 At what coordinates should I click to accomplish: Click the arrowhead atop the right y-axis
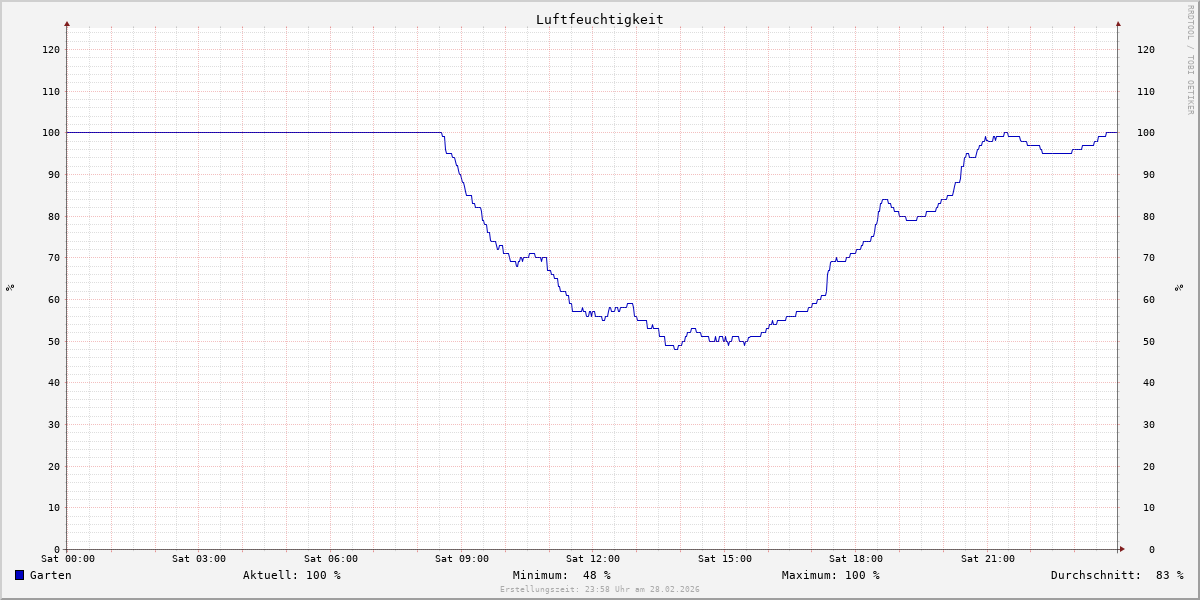pos(1118,23)
